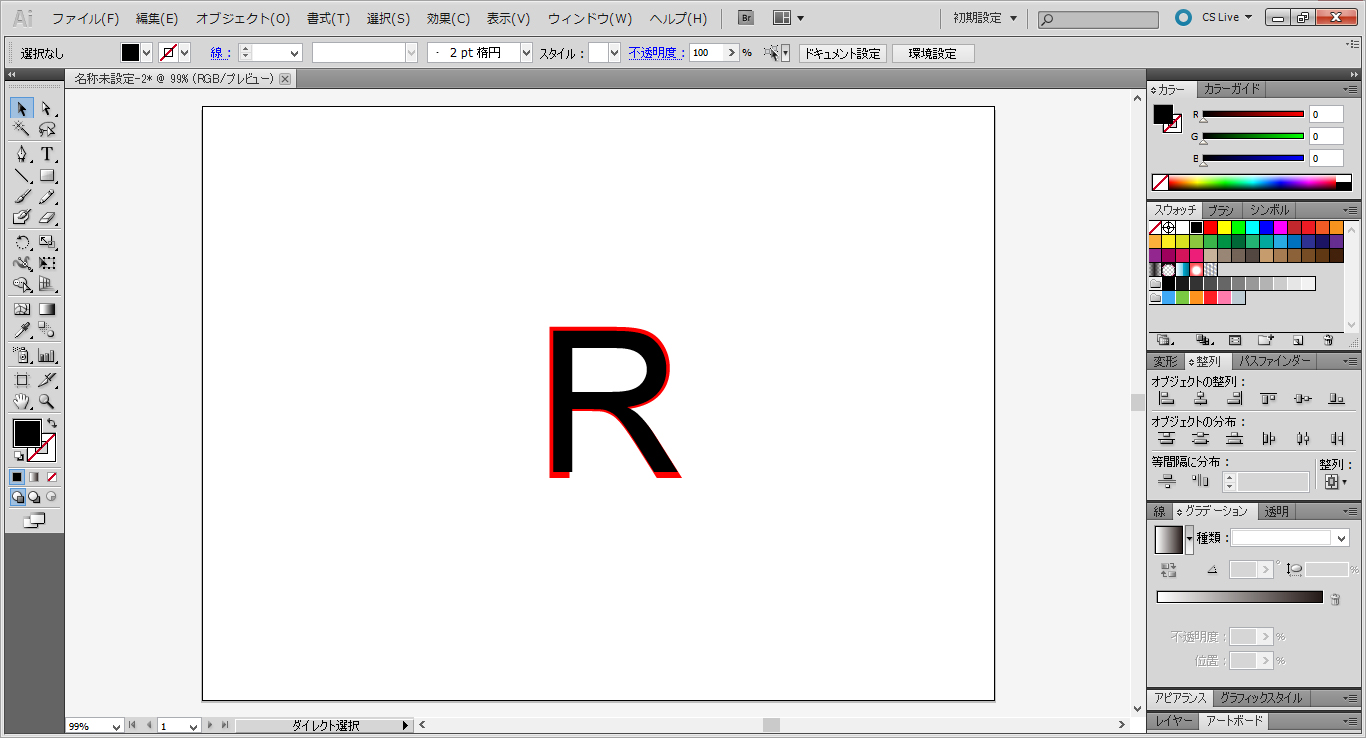Image resolution: width=1366 pixels, height=738 pixels.
Task: Set paint mode to Color
Action: click(x=17, y=477)
